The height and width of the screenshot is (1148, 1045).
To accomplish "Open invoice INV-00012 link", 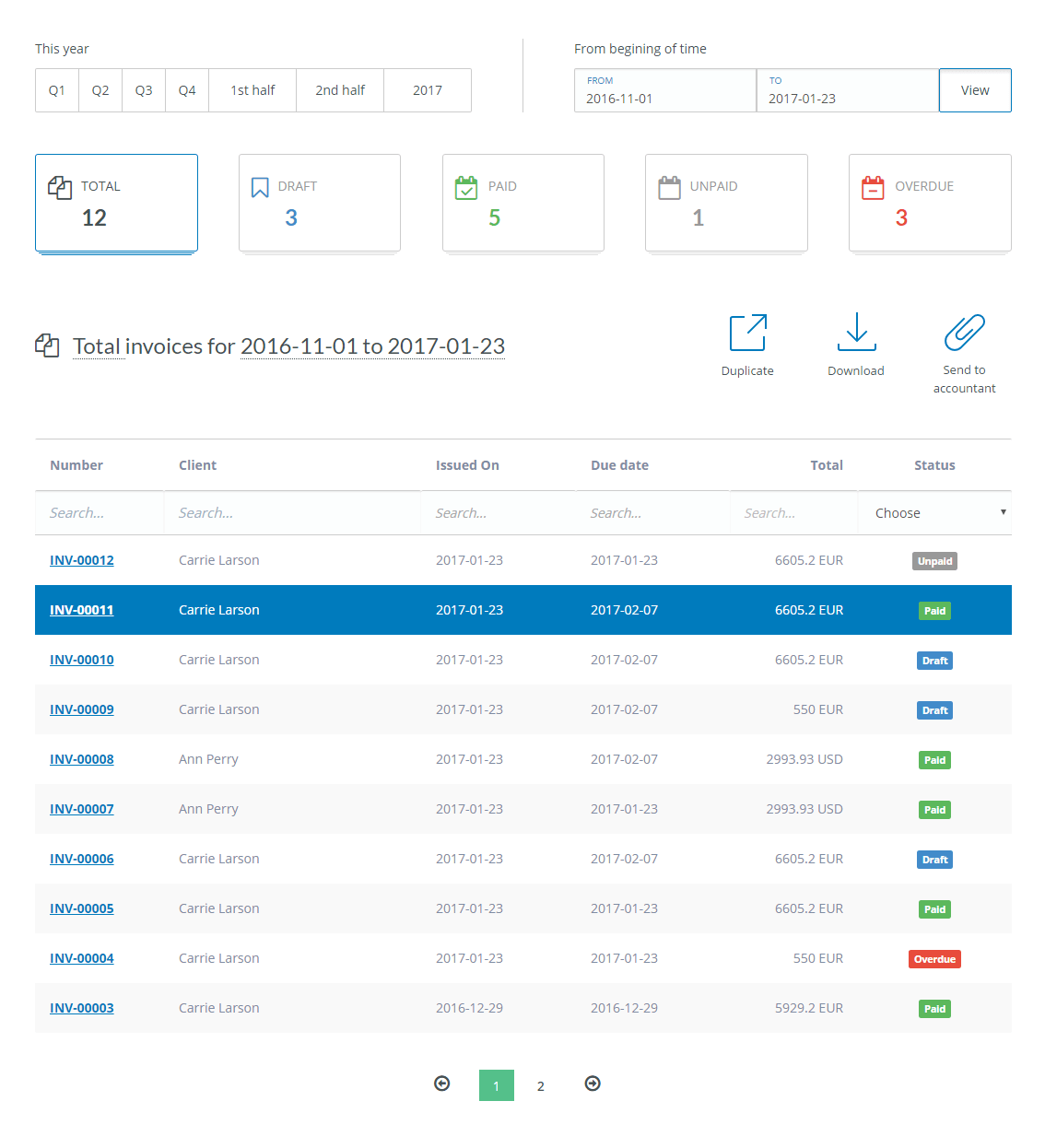I will click(82, 560).
